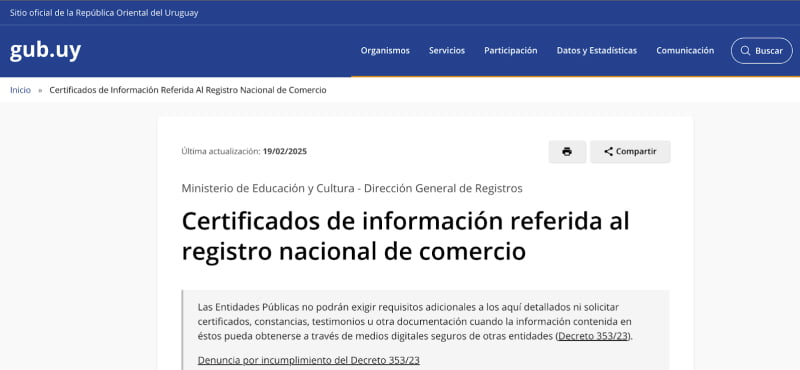The height and width of the screenshot is (370, 800).
Task: Go to Inicio breadcrumb link
Action: click(x=20, y=90)
